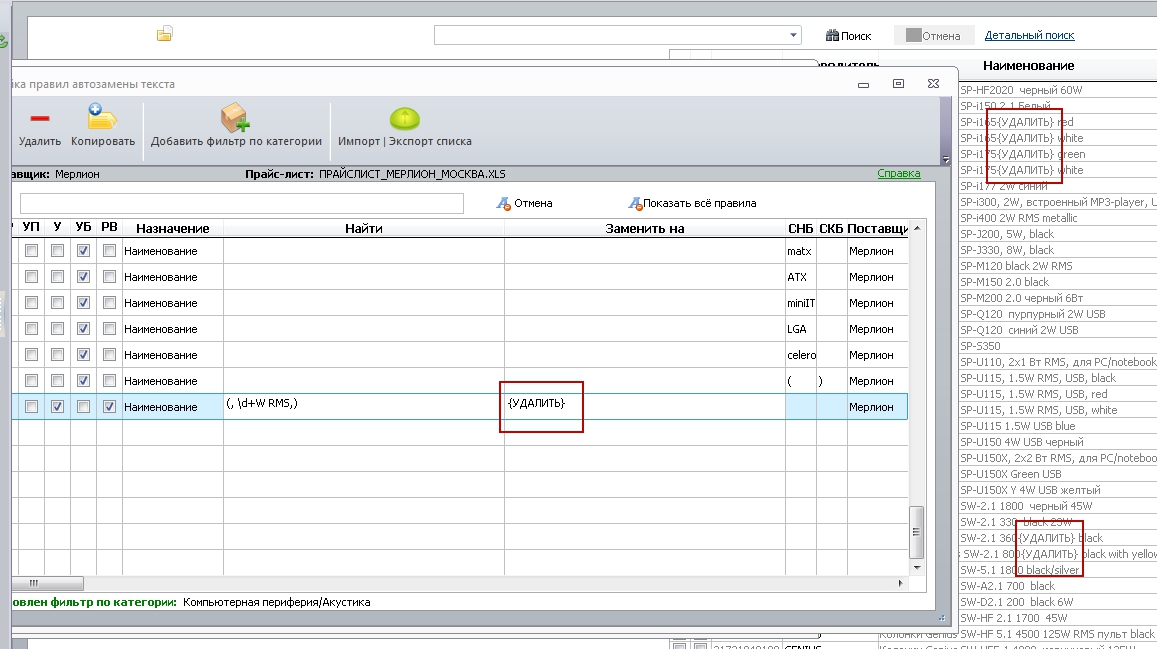The width and height of the screenshot is (1157, 649).
Task: Add a category filter via box icon
Action: click(x=235, y=117)
